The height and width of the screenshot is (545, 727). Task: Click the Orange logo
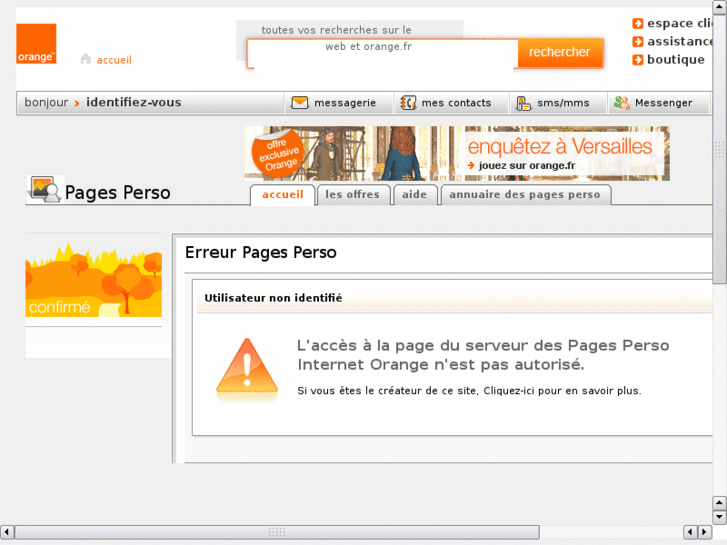coord(36,44)
